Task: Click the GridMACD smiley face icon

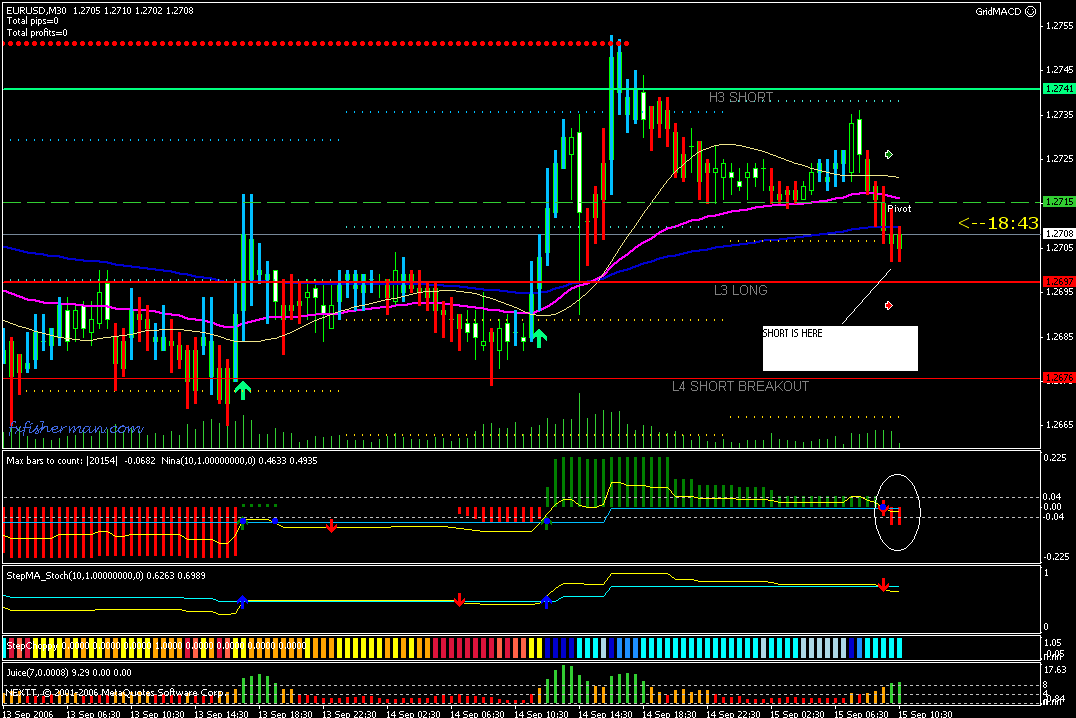Action: [x=1030, y=11]
